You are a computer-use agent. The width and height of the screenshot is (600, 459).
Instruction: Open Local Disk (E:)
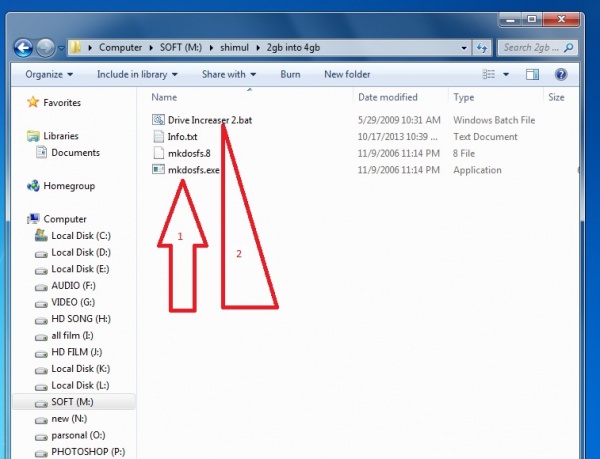(x=80, y=269)
